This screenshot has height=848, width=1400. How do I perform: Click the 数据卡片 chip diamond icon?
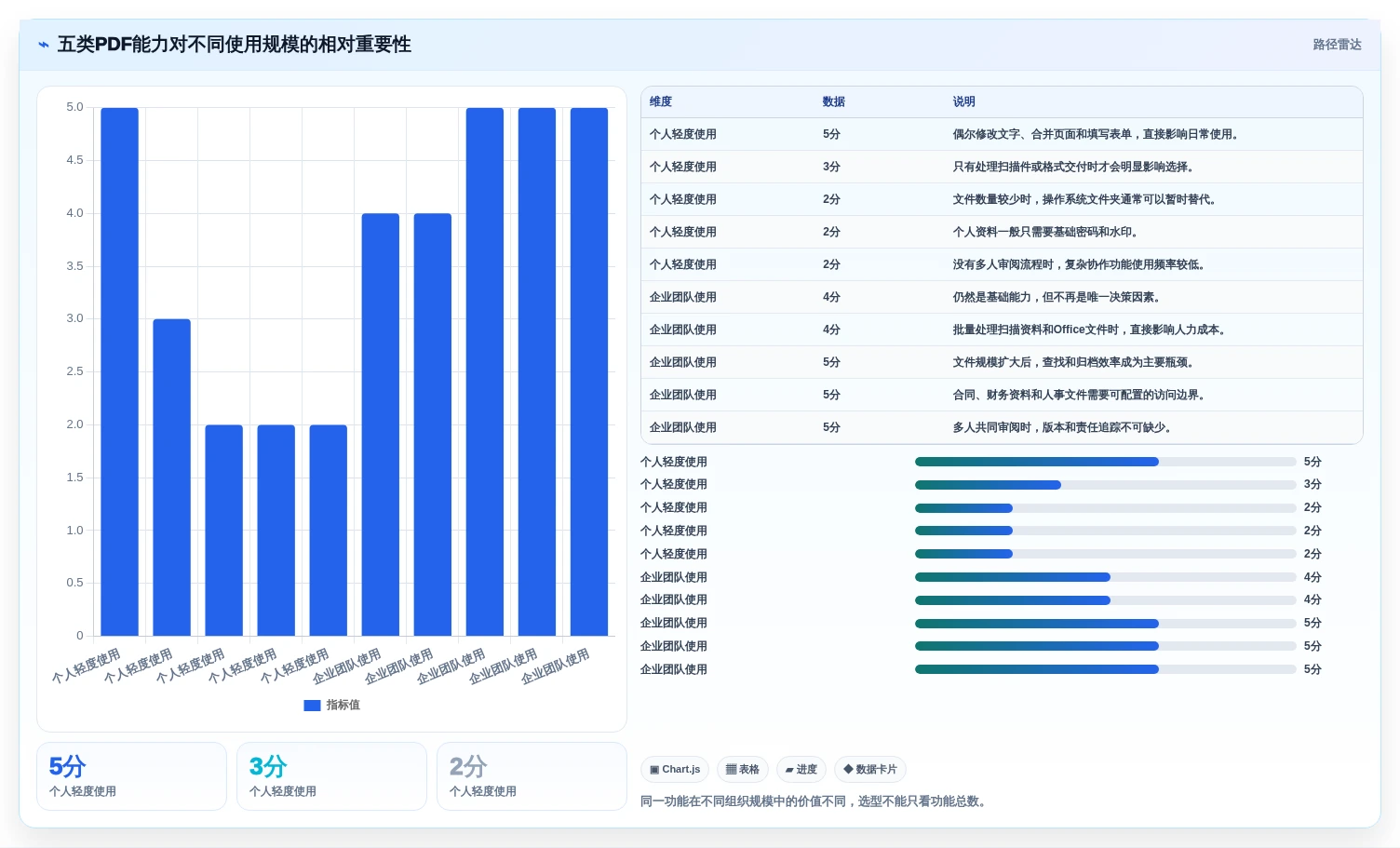[848, 769]
